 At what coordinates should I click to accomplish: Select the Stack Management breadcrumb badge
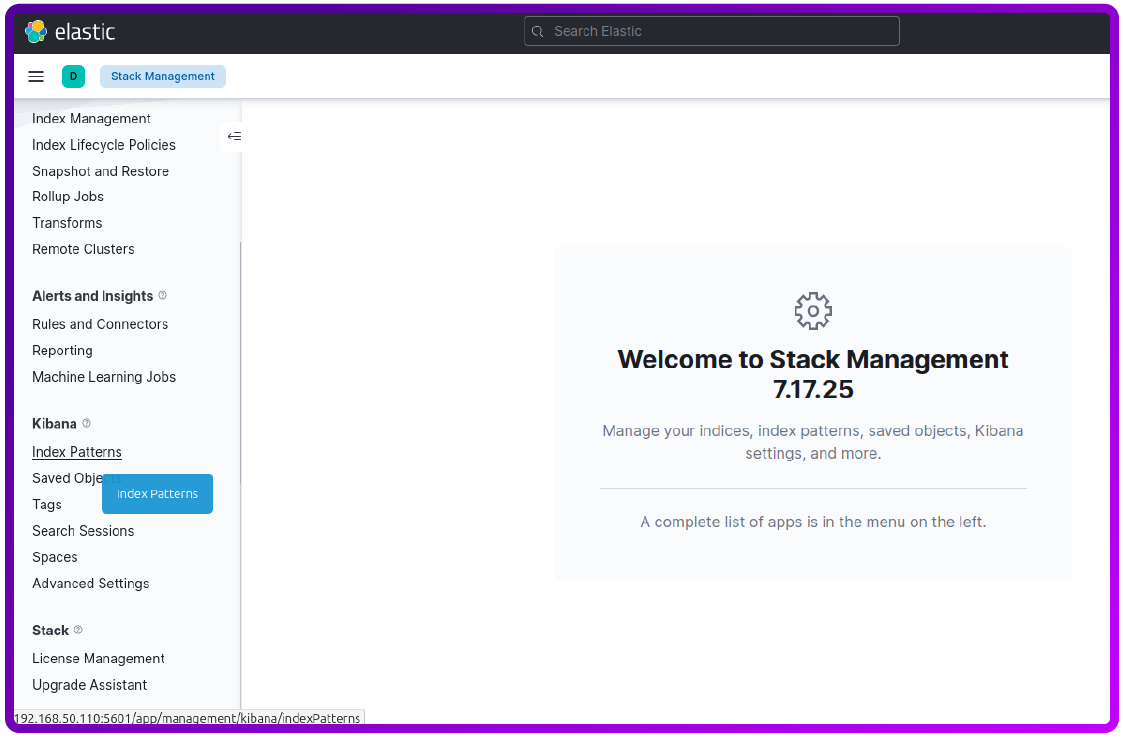162,76
